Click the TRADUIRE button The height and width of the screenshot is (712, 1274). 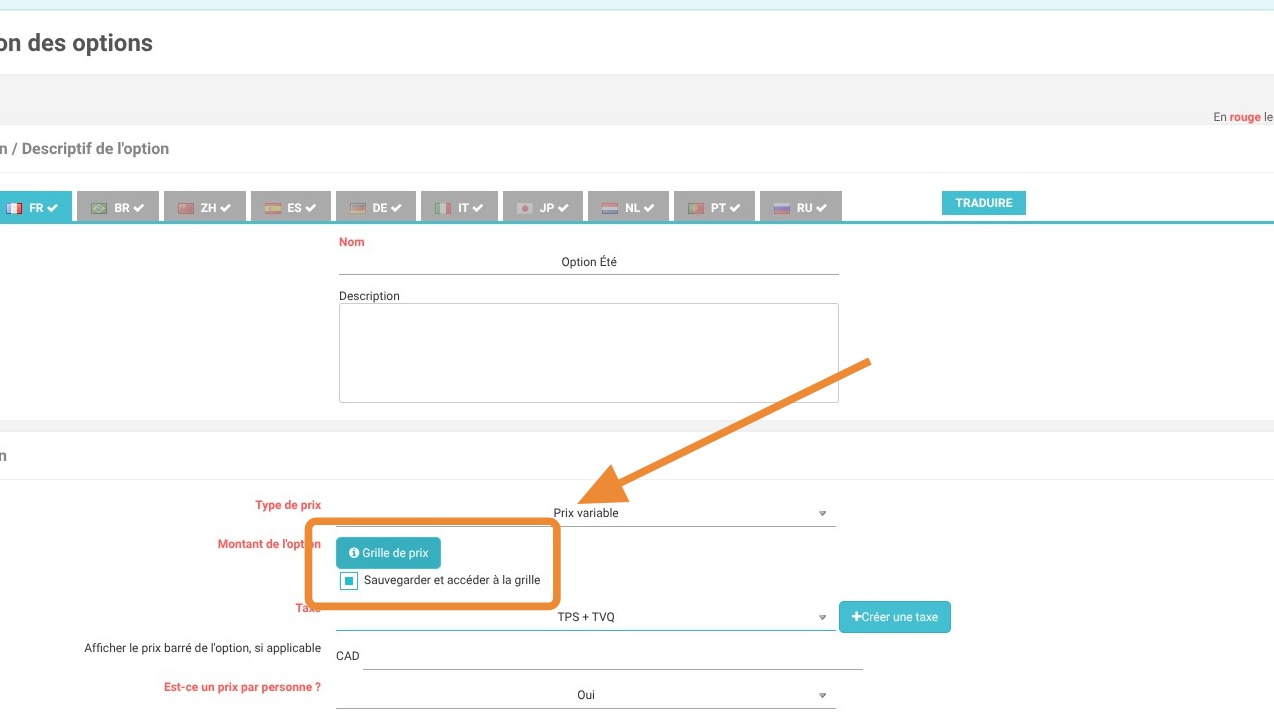[984, 203]
